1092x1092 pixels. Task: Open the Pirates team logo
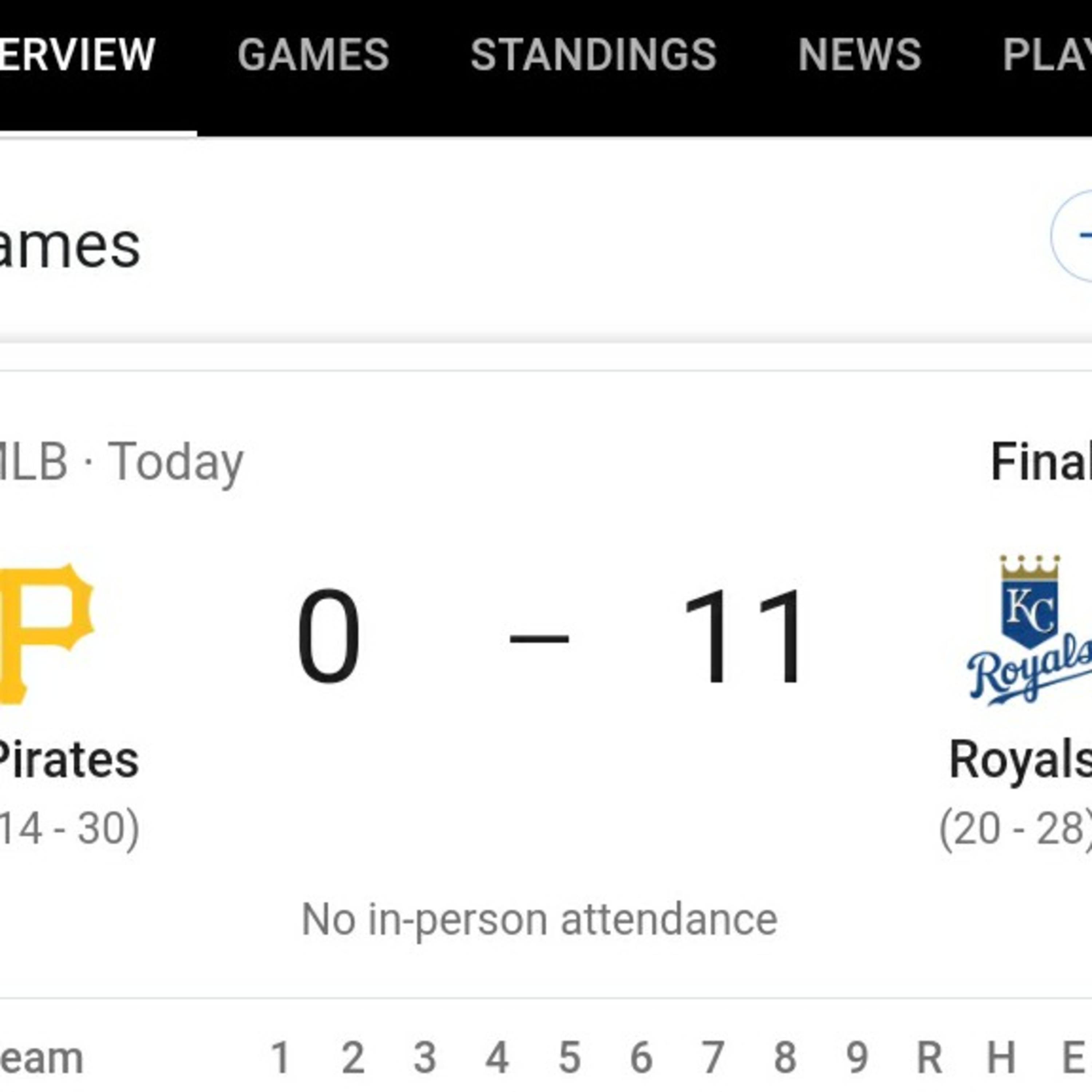point(46,634)
